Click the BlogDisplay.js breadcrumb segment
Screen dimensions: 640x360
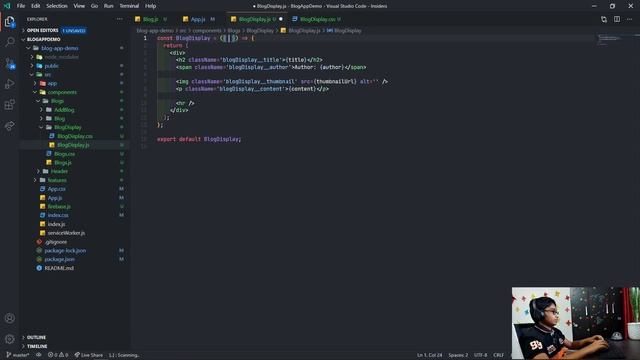tap(304, 31)
